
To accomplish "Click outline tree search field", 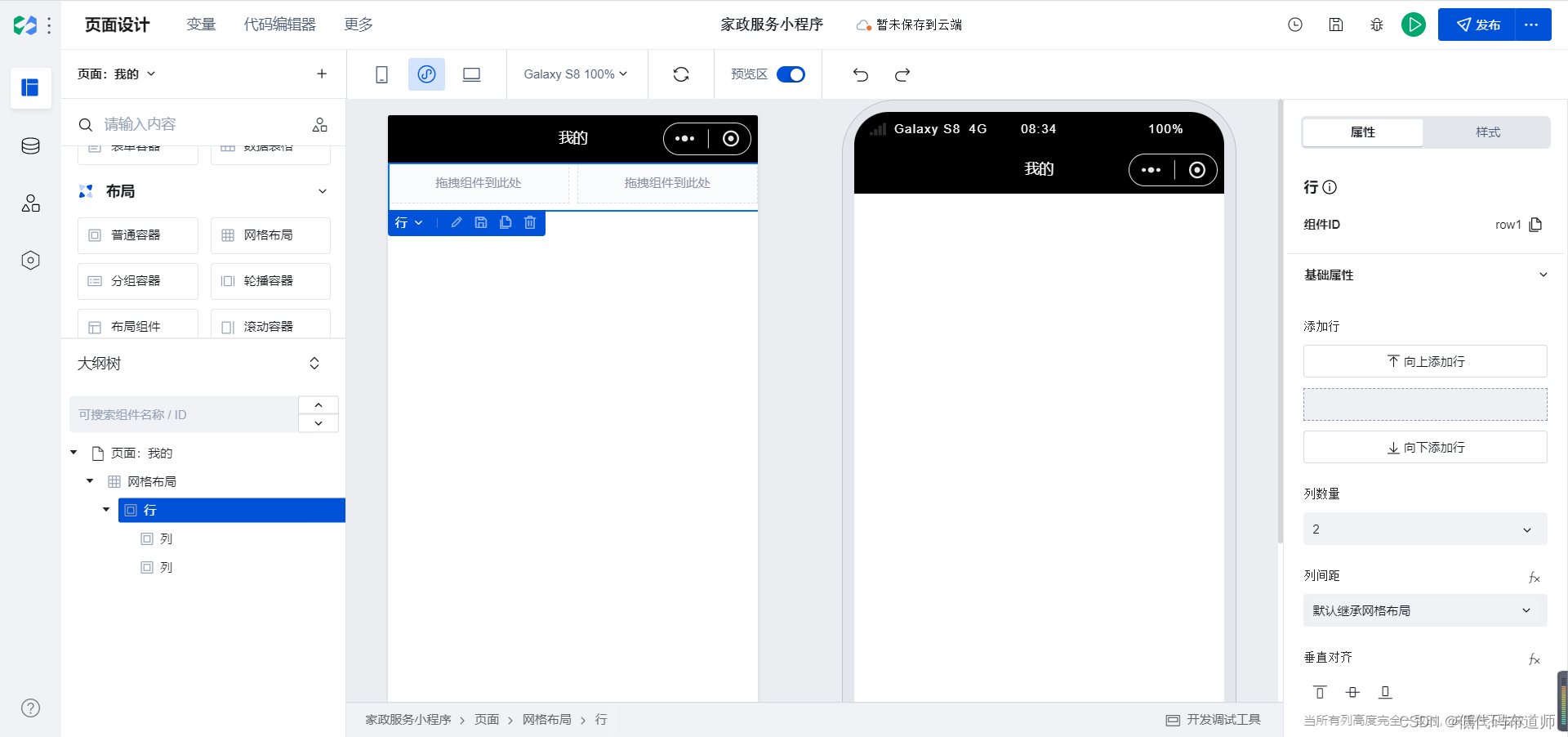I will [184, 414].
